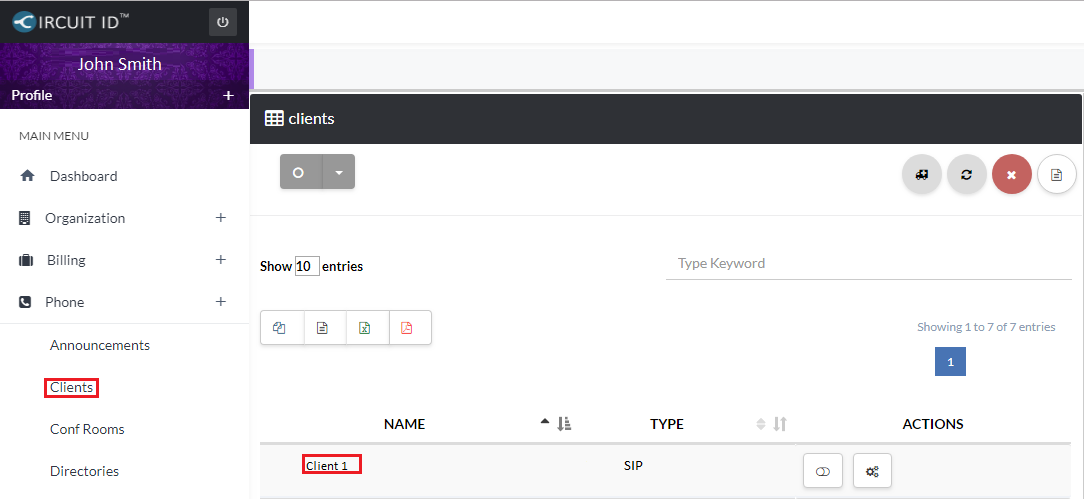Expand the Organization menu
This screenshot has height=499, width=1084.
tap(221, 218)
